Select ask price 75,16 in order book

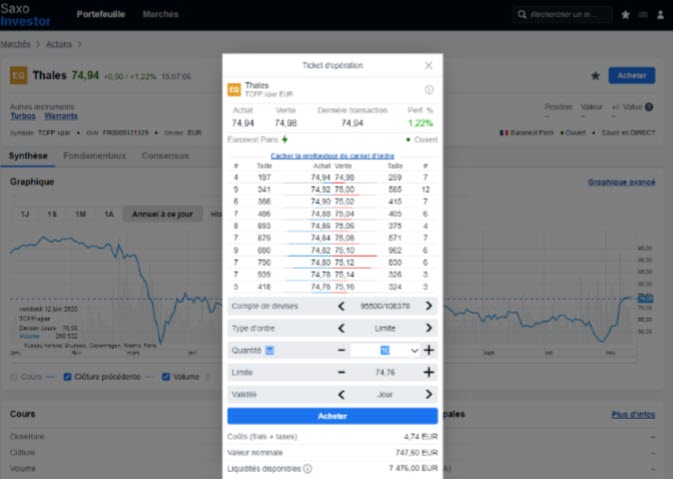click(x=345, y=287)
